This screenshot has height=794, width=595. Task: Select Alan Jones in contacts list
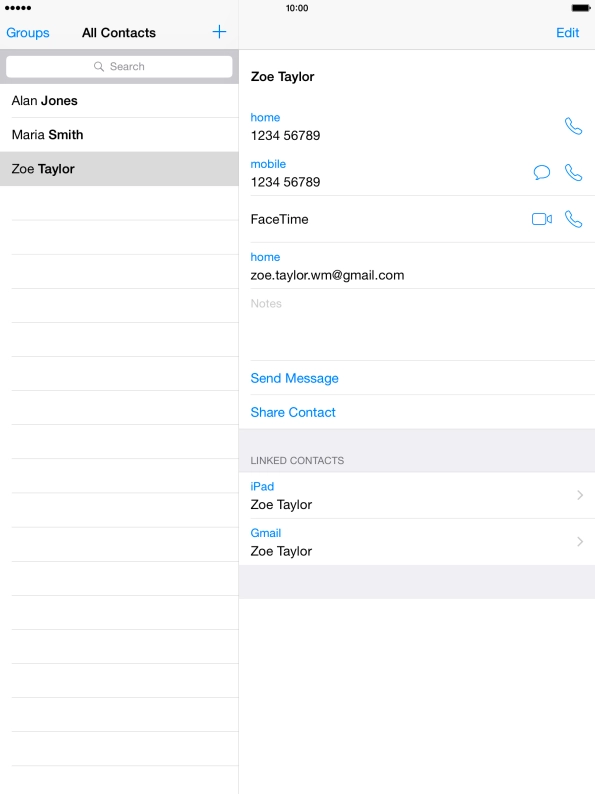(120, 101)
